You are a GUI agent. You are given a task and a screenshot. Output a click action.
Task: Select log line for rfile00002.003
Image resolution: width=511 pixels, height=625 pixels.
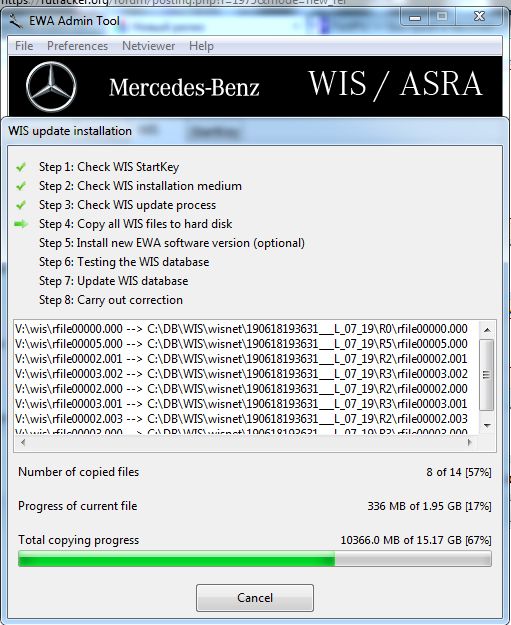pyautogui.click(x=241, y=419)
